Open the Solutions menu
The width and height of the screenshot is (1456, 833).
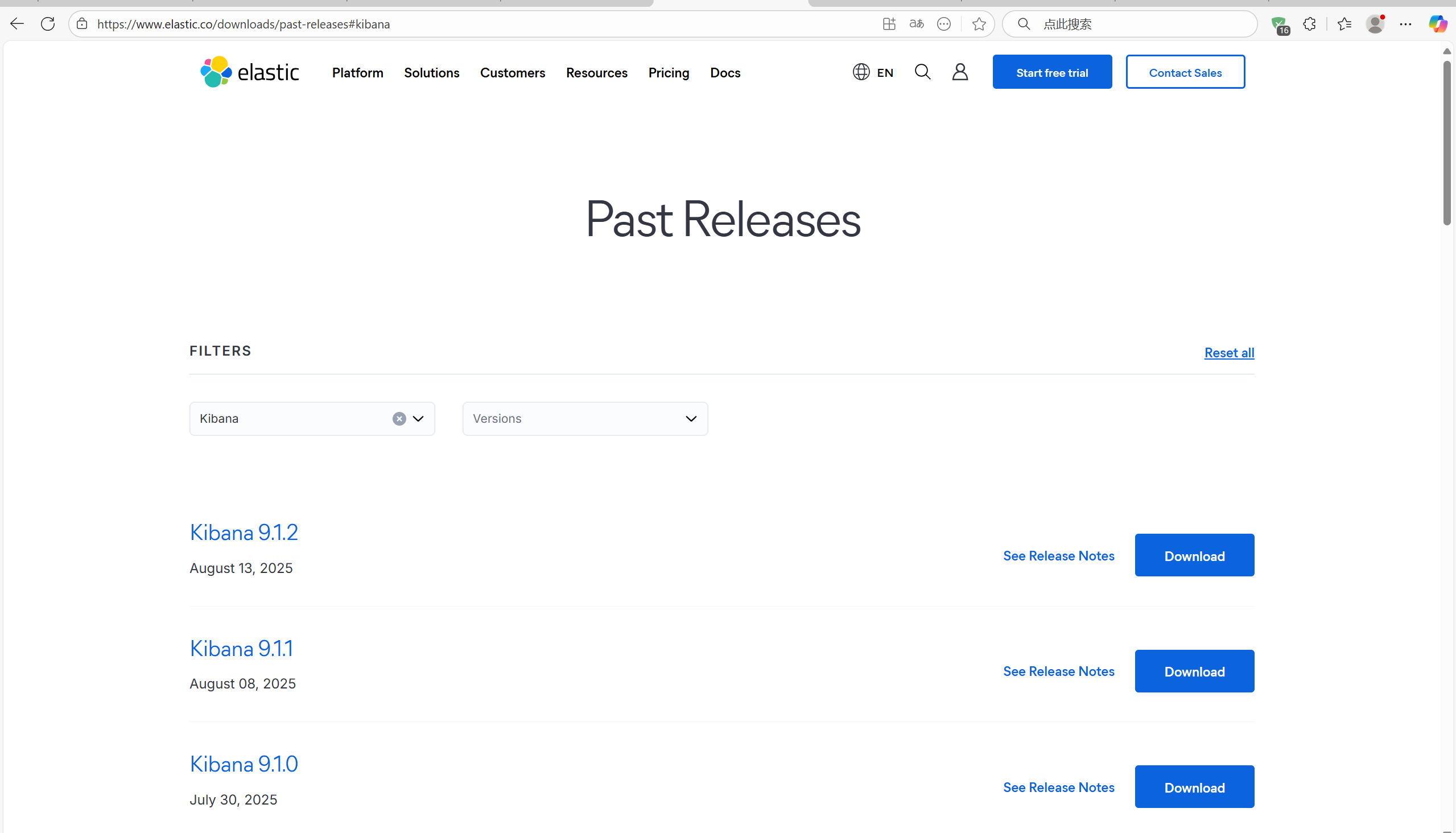click(432, 73)
